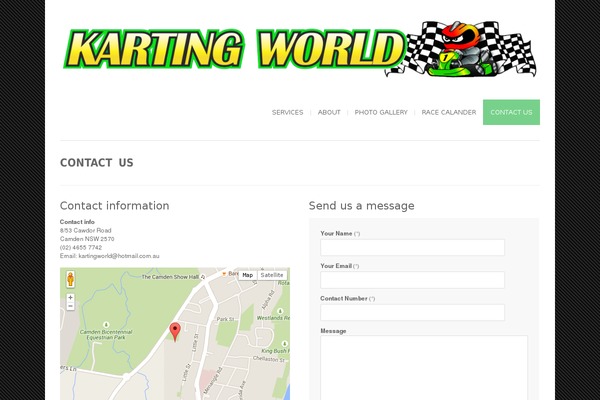Select the Map view toggle

(248, 275)
